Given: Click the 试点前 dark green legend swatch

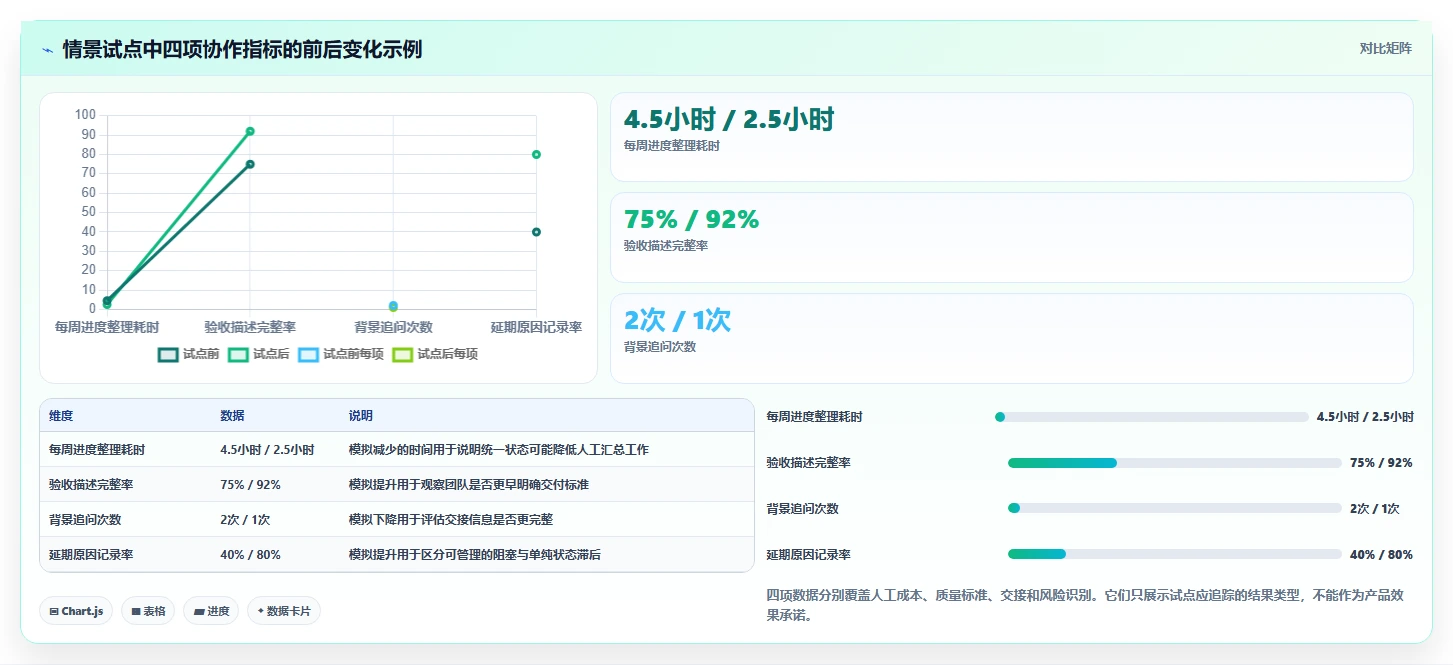Looking at the screenshot, I should (x=168, y=354).
